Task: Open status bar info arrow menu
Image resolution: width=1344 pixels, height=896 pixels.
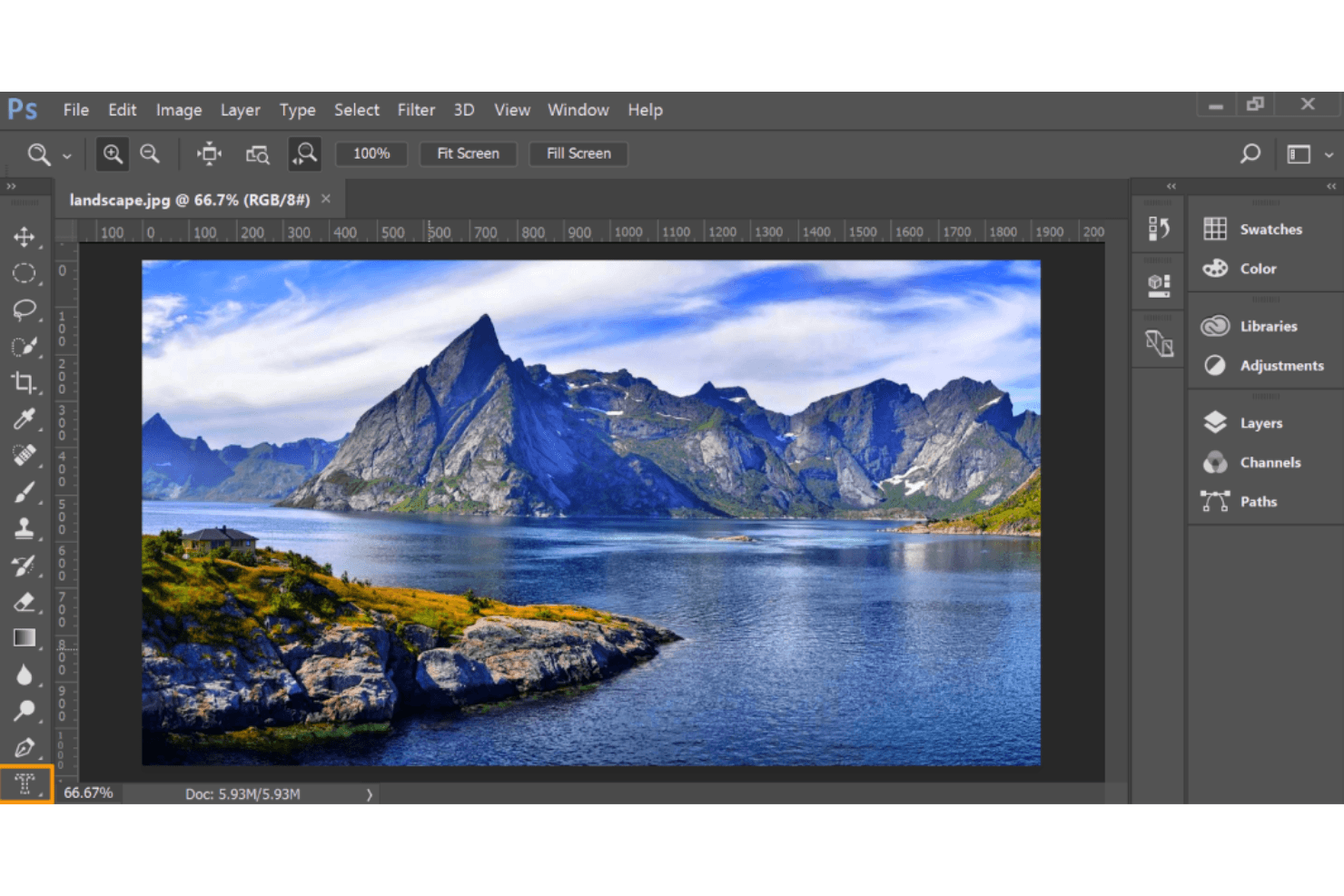Action: pyautogui.click(x=369, y=794)
